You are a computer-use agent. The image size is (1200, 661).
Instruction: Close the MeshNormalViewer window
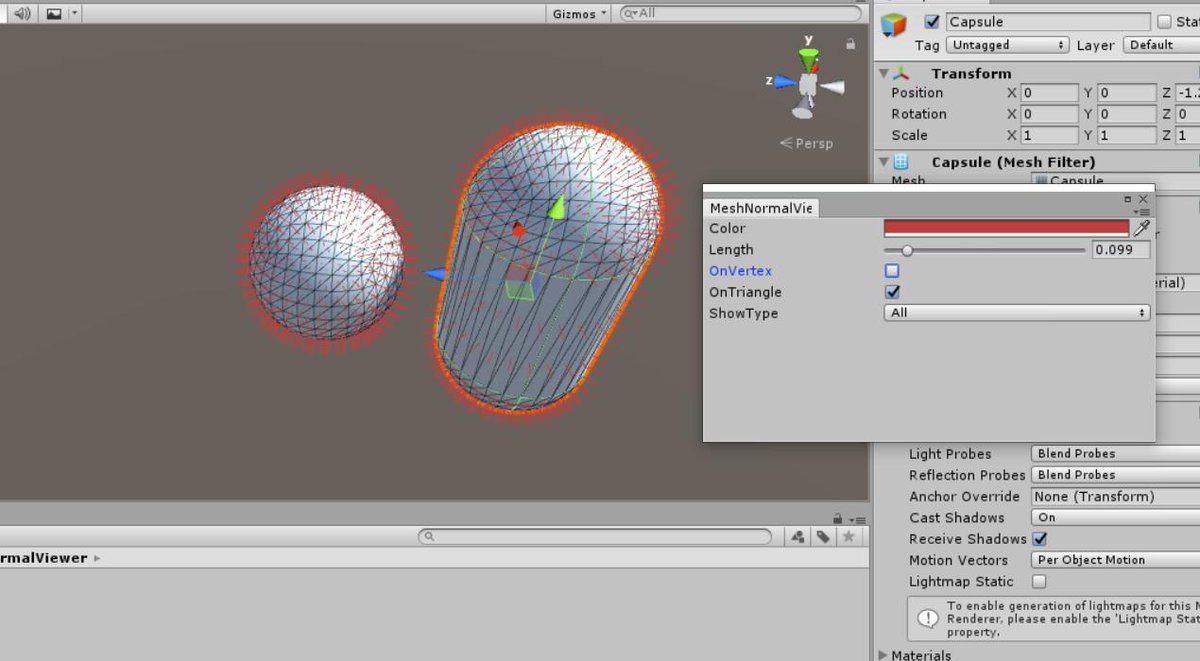1143,199
